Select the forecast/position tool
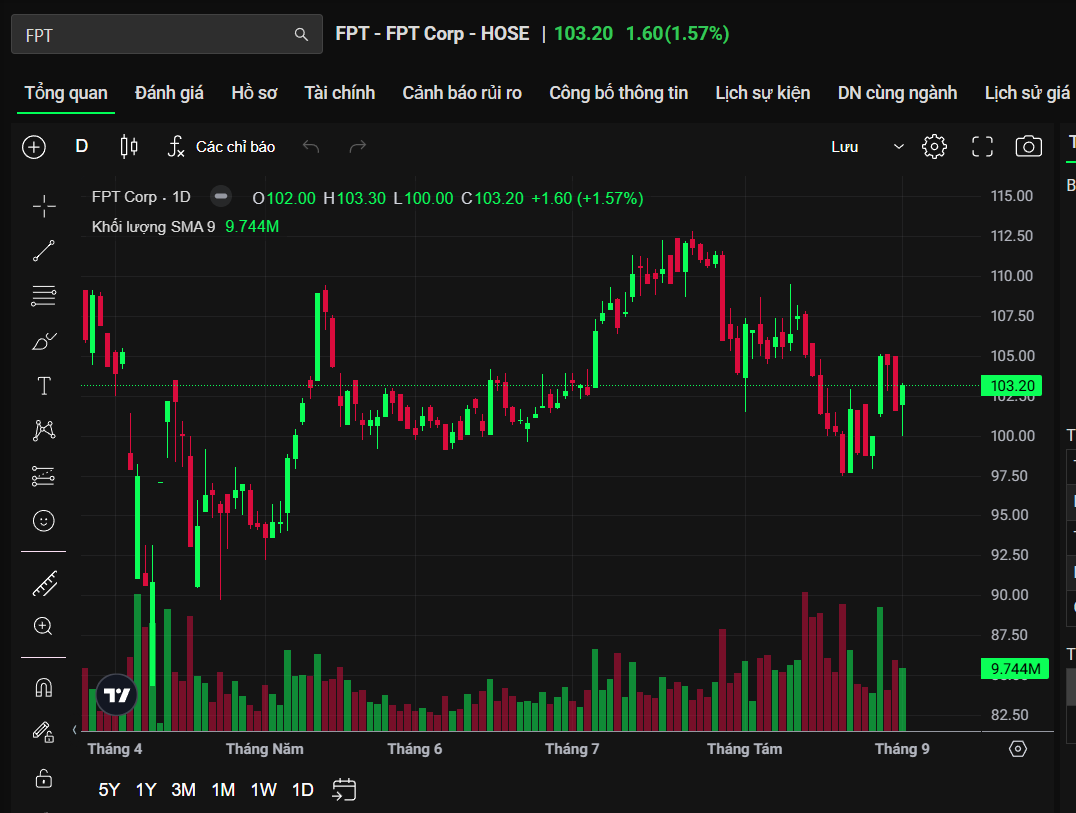Viewport: 1076px width, 813px height. pos(44,475)
